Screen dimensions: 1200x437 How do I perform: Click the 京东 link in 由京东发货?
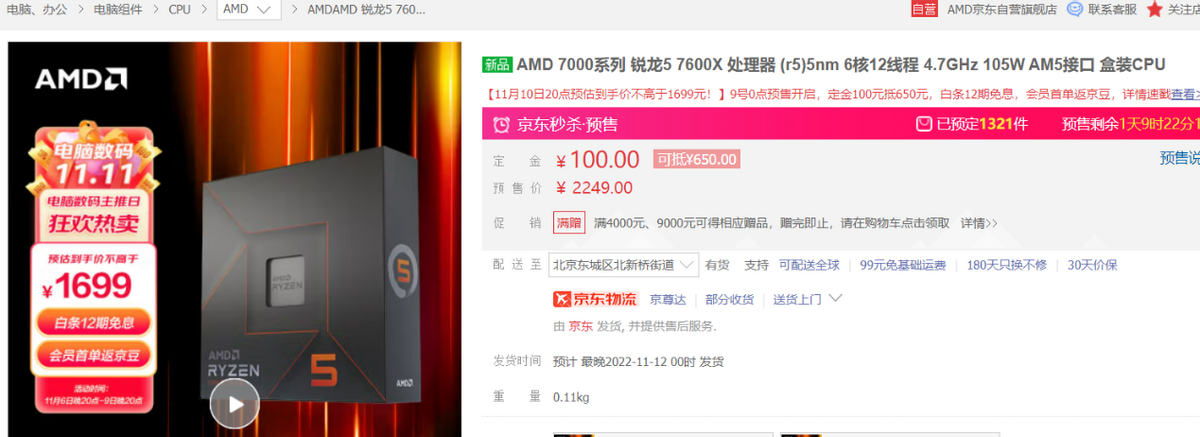(x=580, y=326)
